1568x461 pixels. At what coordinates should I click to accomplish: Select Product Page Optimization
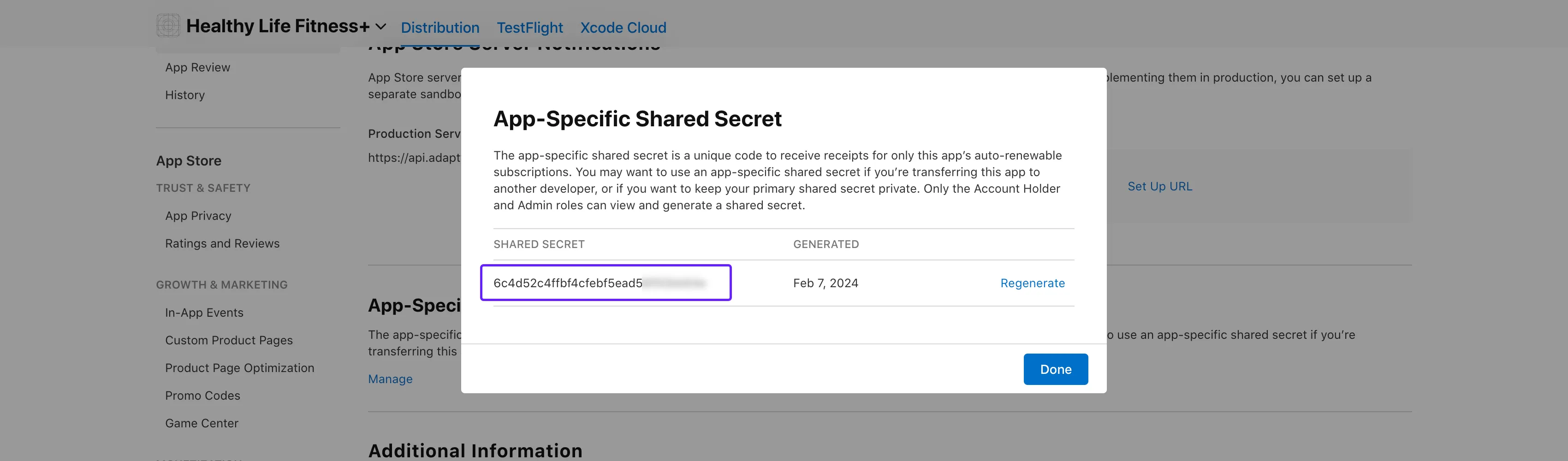click(x=239, y=368)
